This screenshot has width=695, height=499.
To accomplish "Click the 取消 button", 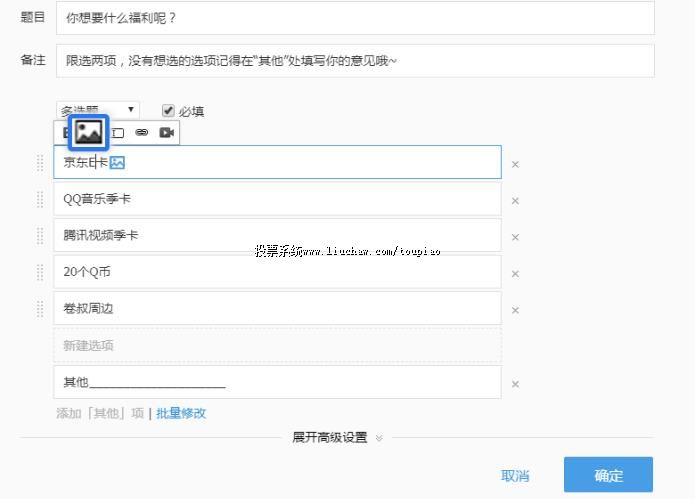I will click(x=515, y=476).
